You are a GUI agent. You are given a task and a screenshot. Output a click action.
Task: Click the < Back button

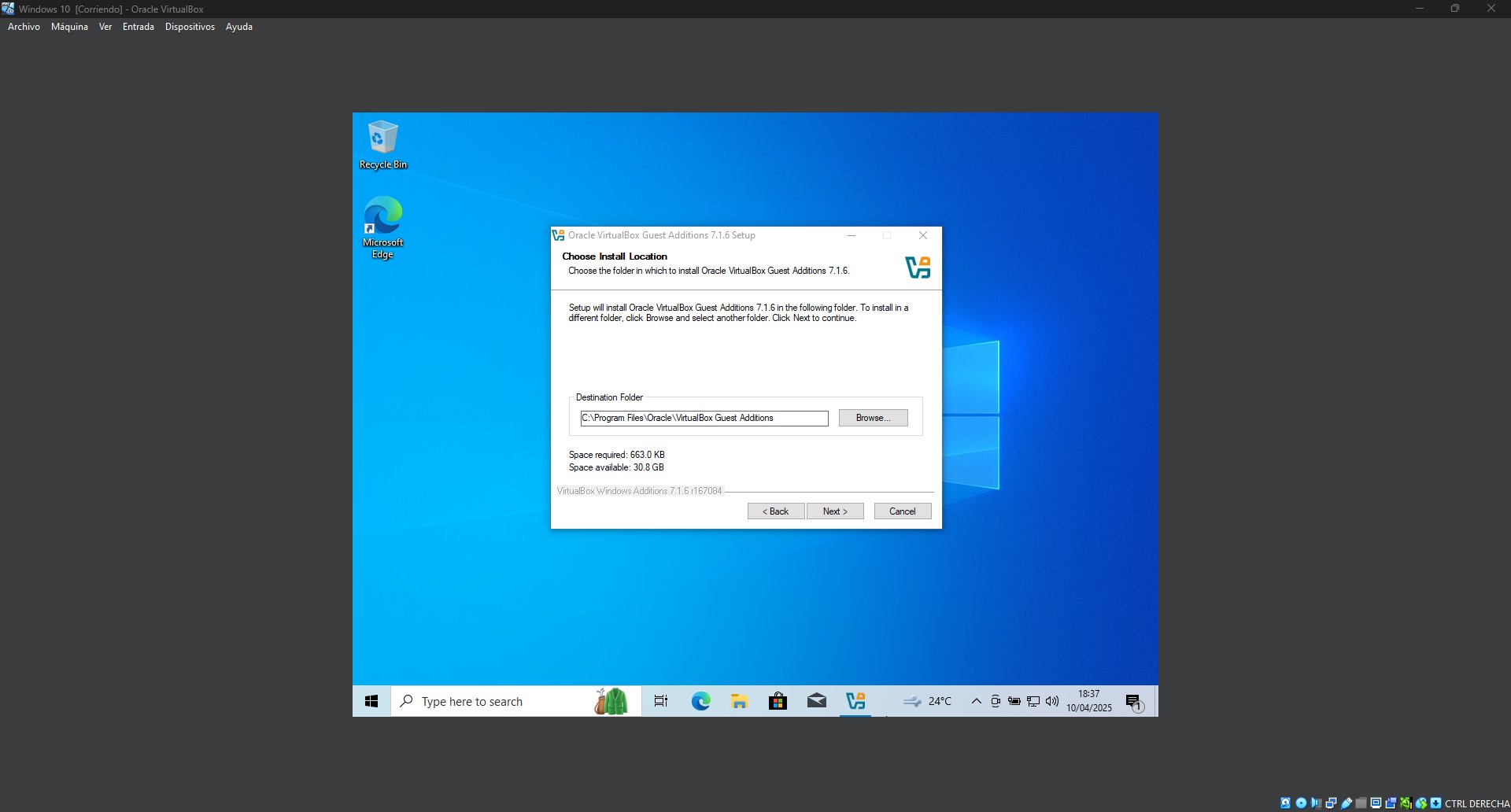point(775,511)
